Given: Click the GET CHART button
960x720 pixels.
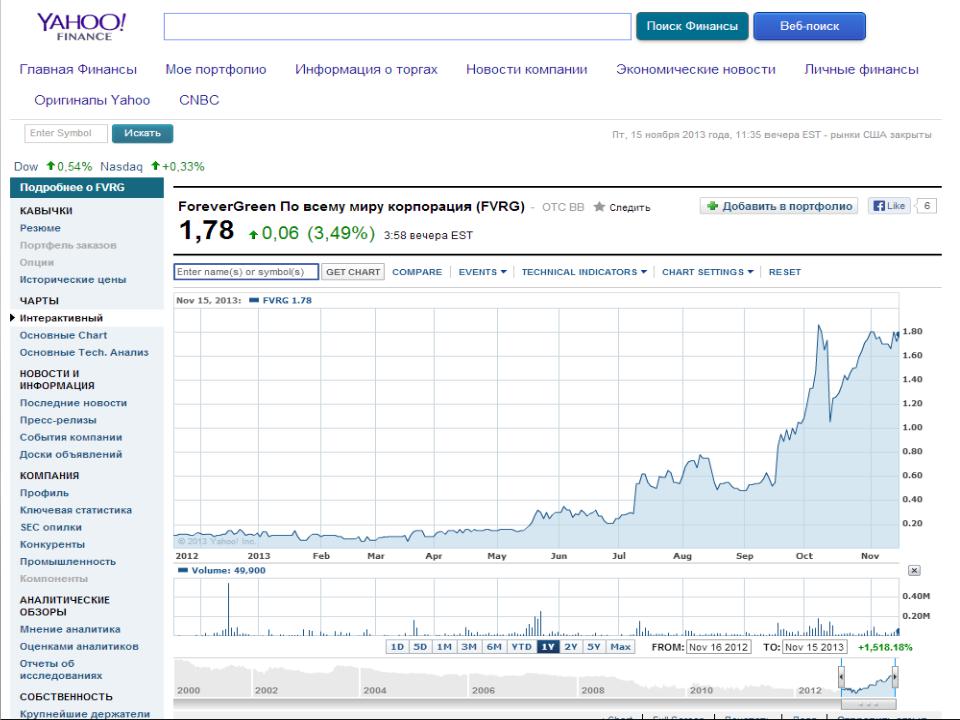Looking at the screenshot, I should coord(353,272).
